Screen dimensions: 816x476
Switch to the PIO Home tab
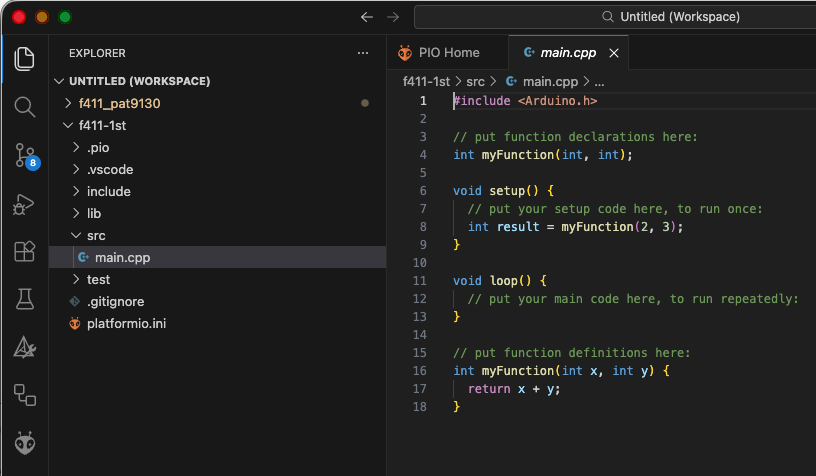pos(448,53)
